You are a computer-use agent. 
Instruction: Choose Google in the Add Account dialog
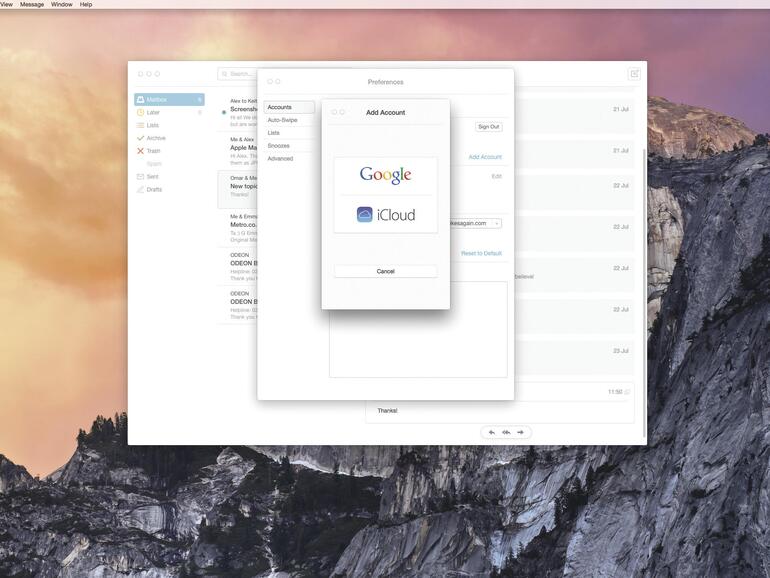[385, 175]
